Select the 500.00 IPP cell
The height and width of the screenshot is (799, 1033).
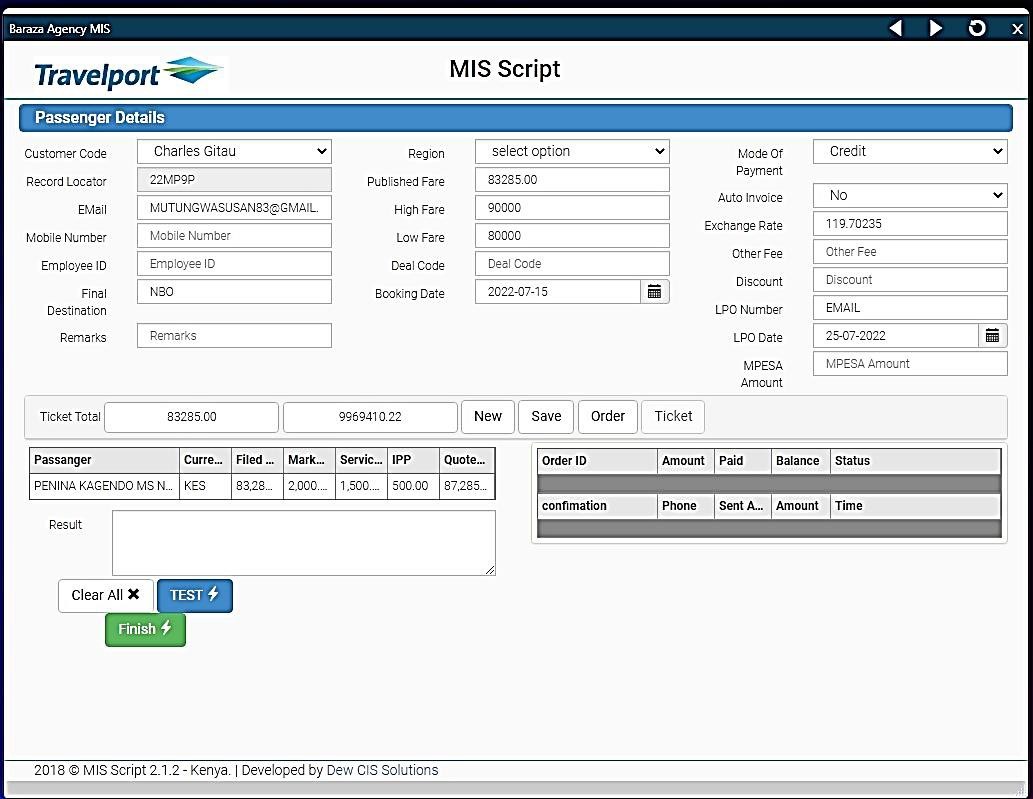(x=413, y=486)
